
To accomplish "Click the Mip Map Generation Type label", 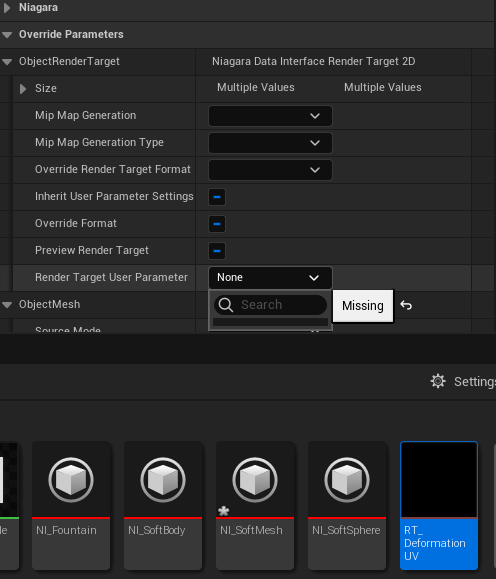I will tap(99, 143).
